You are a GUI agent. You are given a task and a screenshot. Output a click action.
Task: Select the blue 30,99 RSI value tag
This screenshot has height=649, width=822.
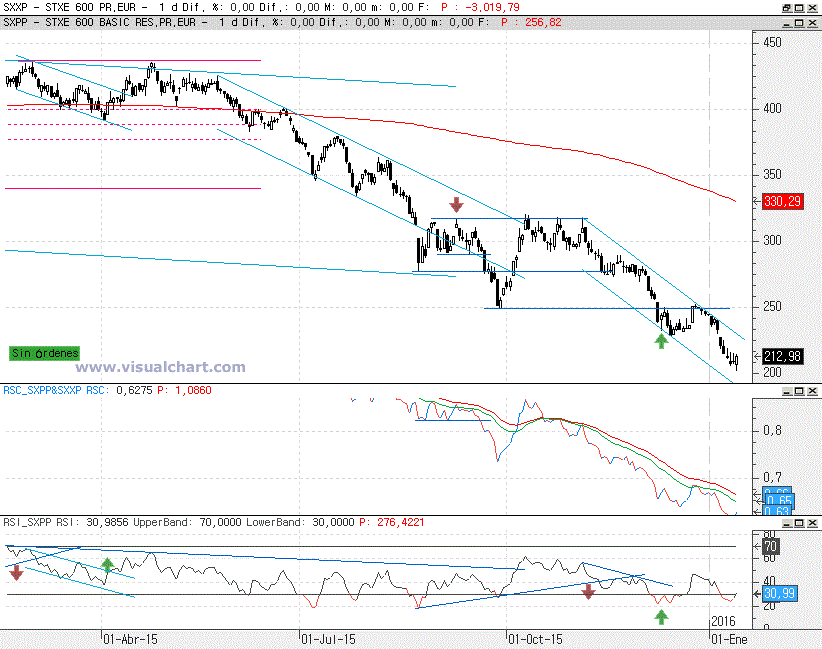click(780, 593)
